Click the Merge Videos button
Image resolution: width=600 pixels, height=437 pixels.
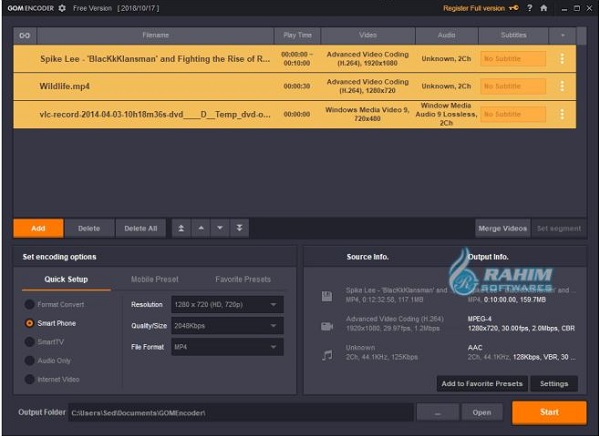point(503,228)
